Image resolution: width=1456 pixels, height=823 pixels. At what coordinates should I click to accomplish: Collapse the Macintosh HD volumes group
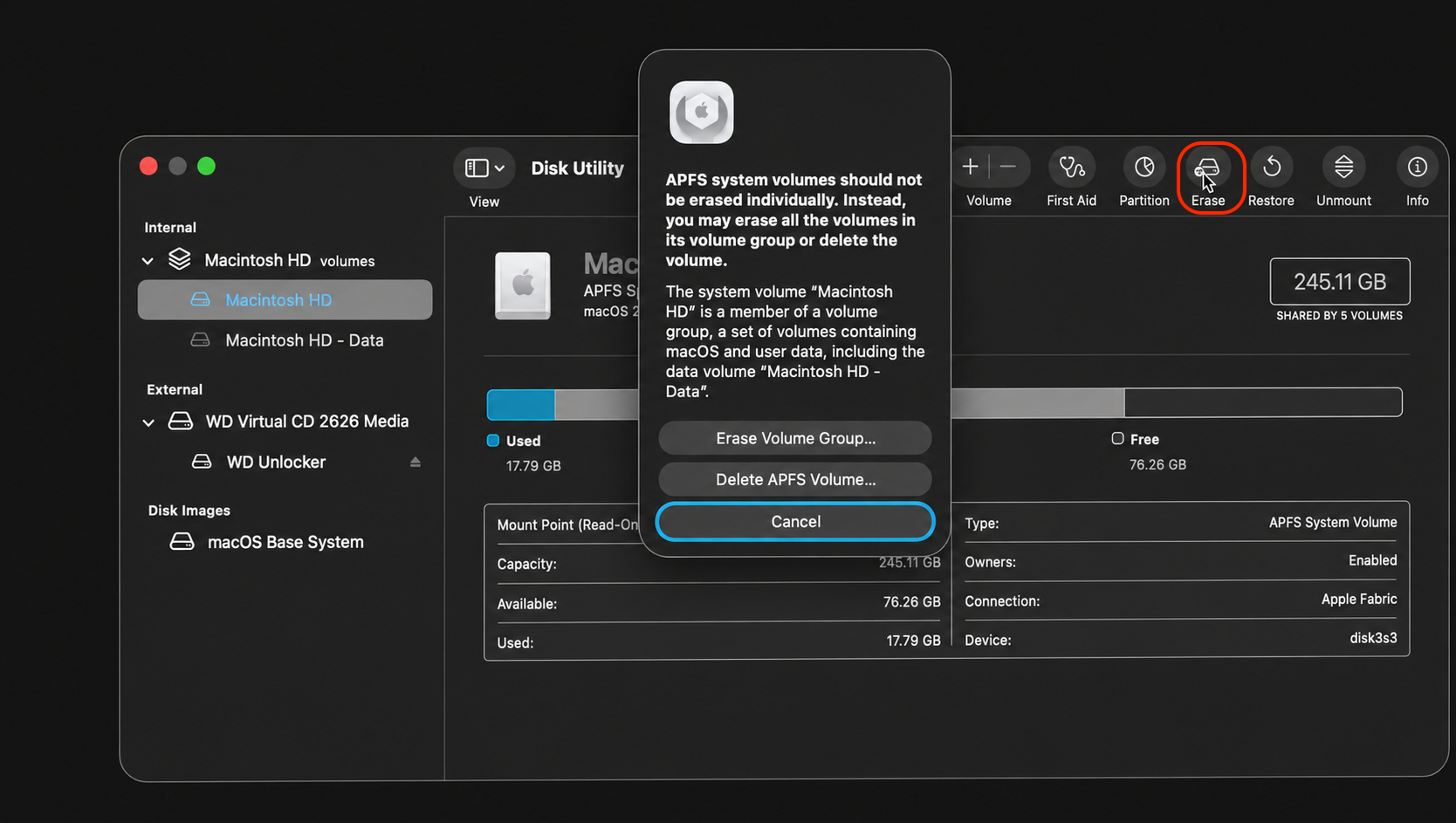pyautogui.click(x=148, y=261)
